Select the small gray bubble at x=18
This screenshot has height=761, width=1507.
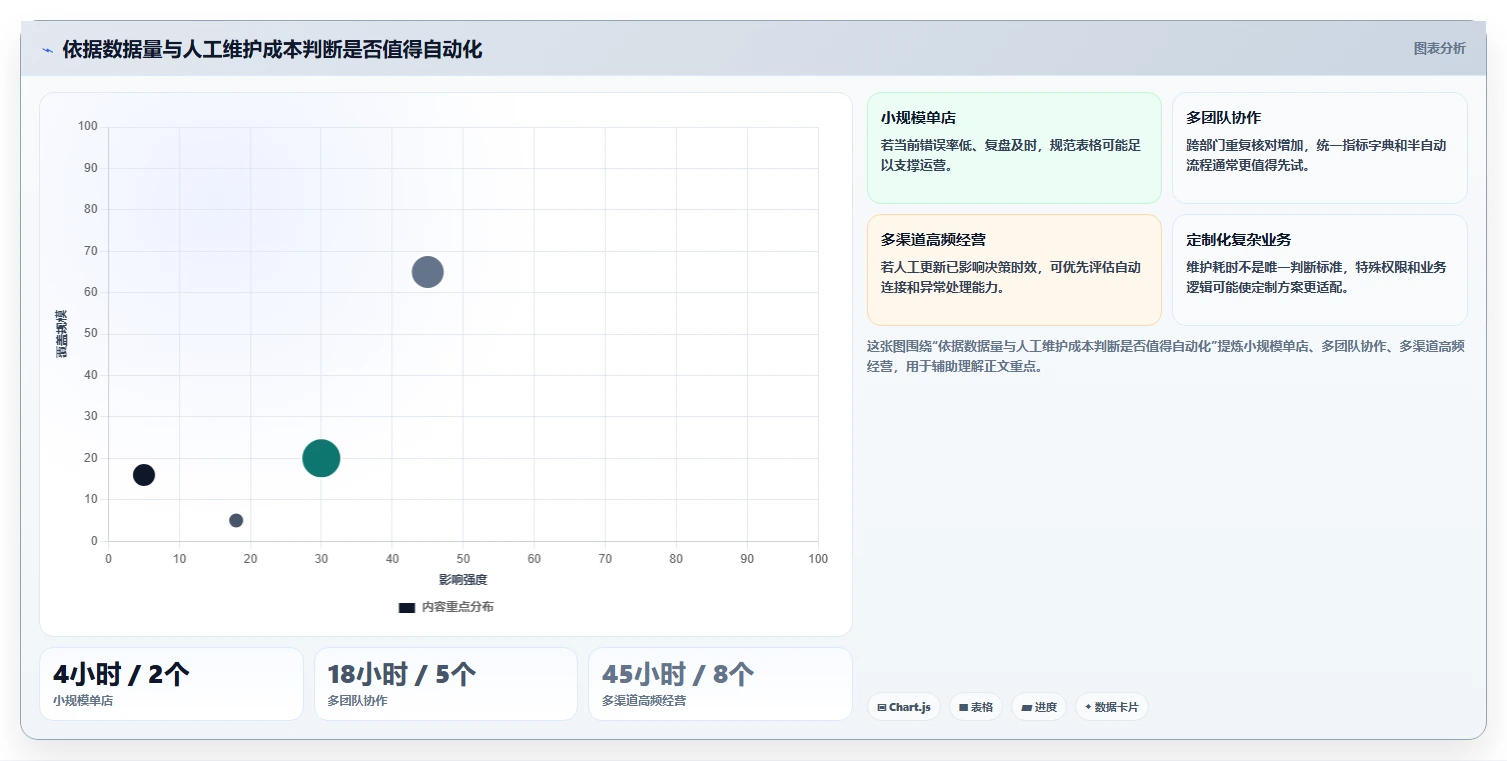236,520
